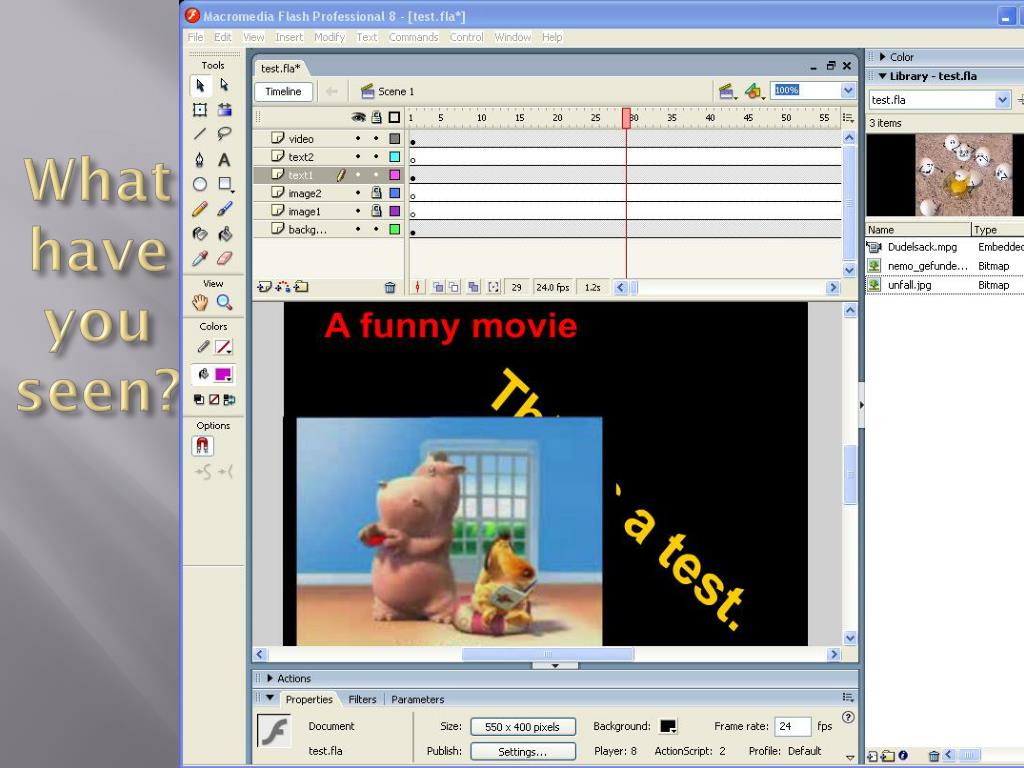Select the Brush tool

[x=225, y=209]
